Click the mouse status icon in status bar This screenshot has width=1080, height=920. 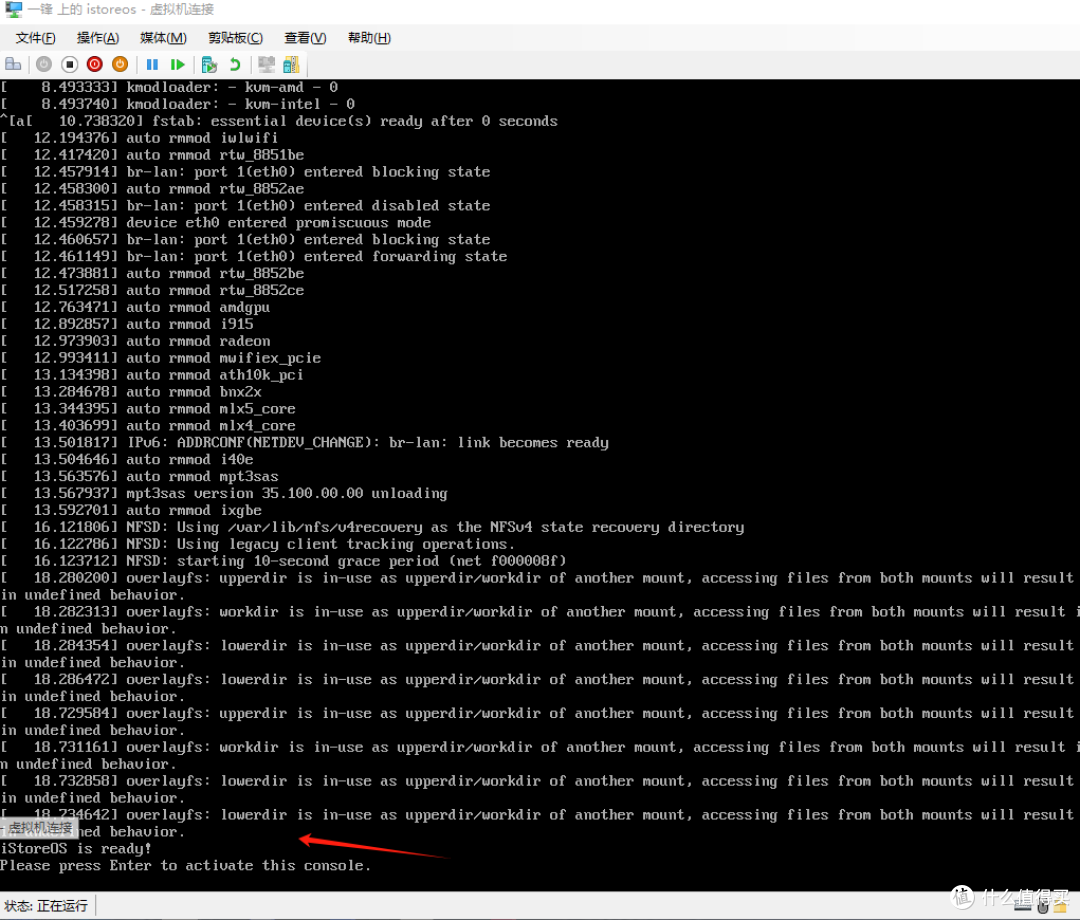(1043, 906)
